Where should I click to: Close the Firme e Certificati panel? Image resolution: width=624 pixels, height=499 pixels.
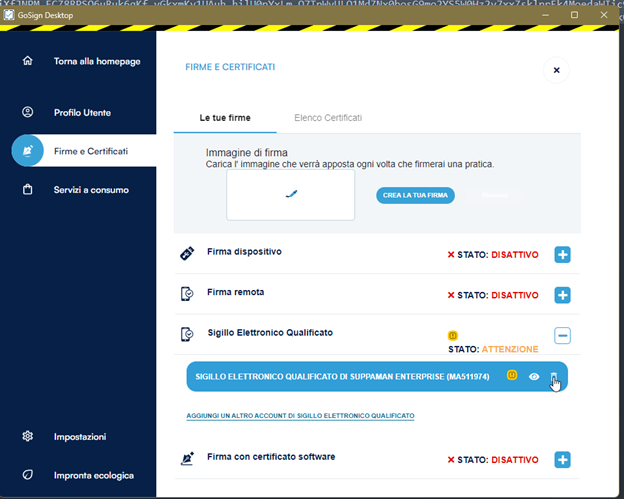click(x=556, y=70)
